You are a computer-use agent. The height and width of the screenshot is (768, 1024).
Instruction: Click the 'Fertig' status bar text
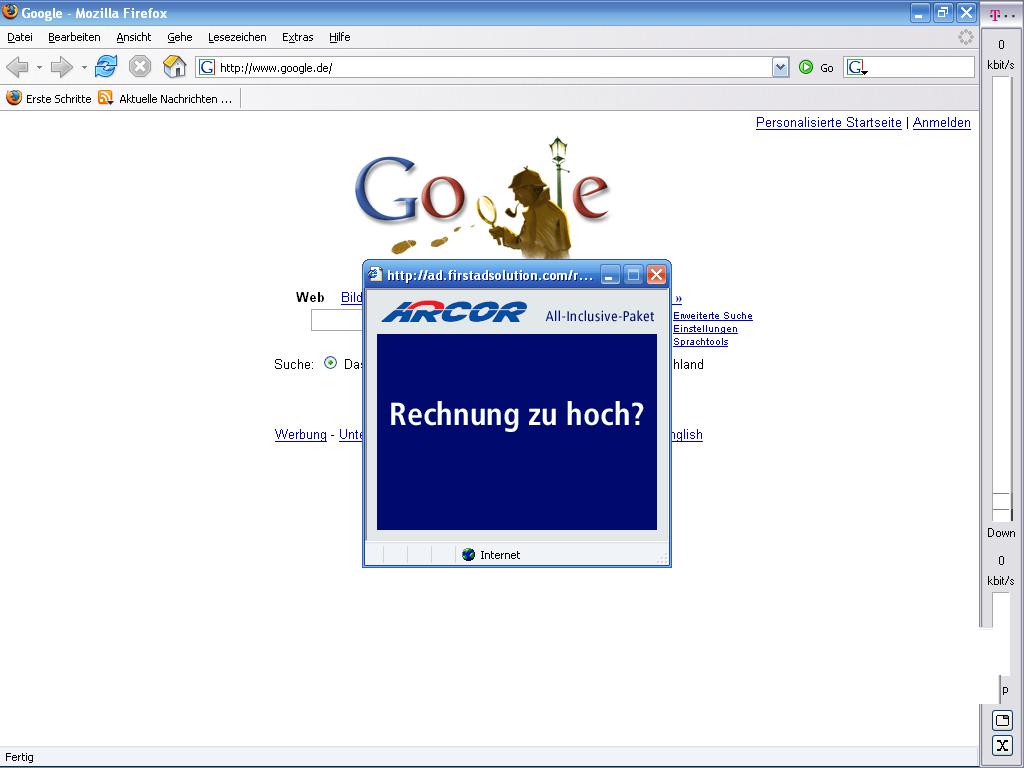click(19, 757)
